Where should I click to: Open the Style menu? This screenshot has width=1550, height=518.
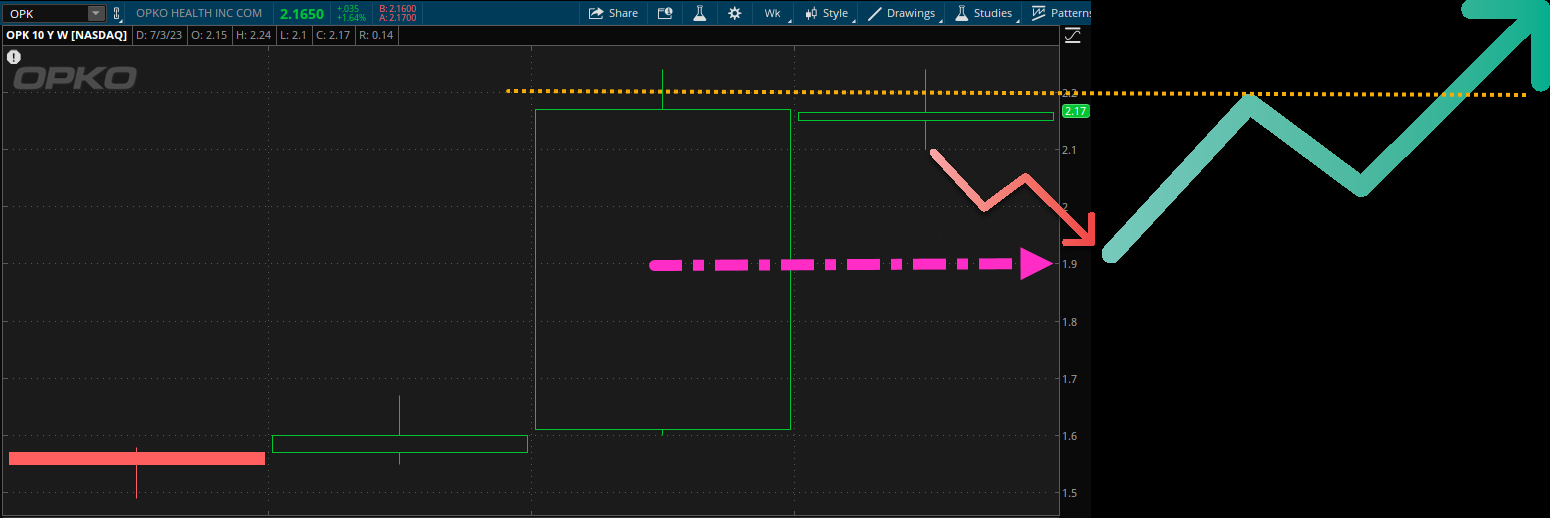(x=826, y=14)
